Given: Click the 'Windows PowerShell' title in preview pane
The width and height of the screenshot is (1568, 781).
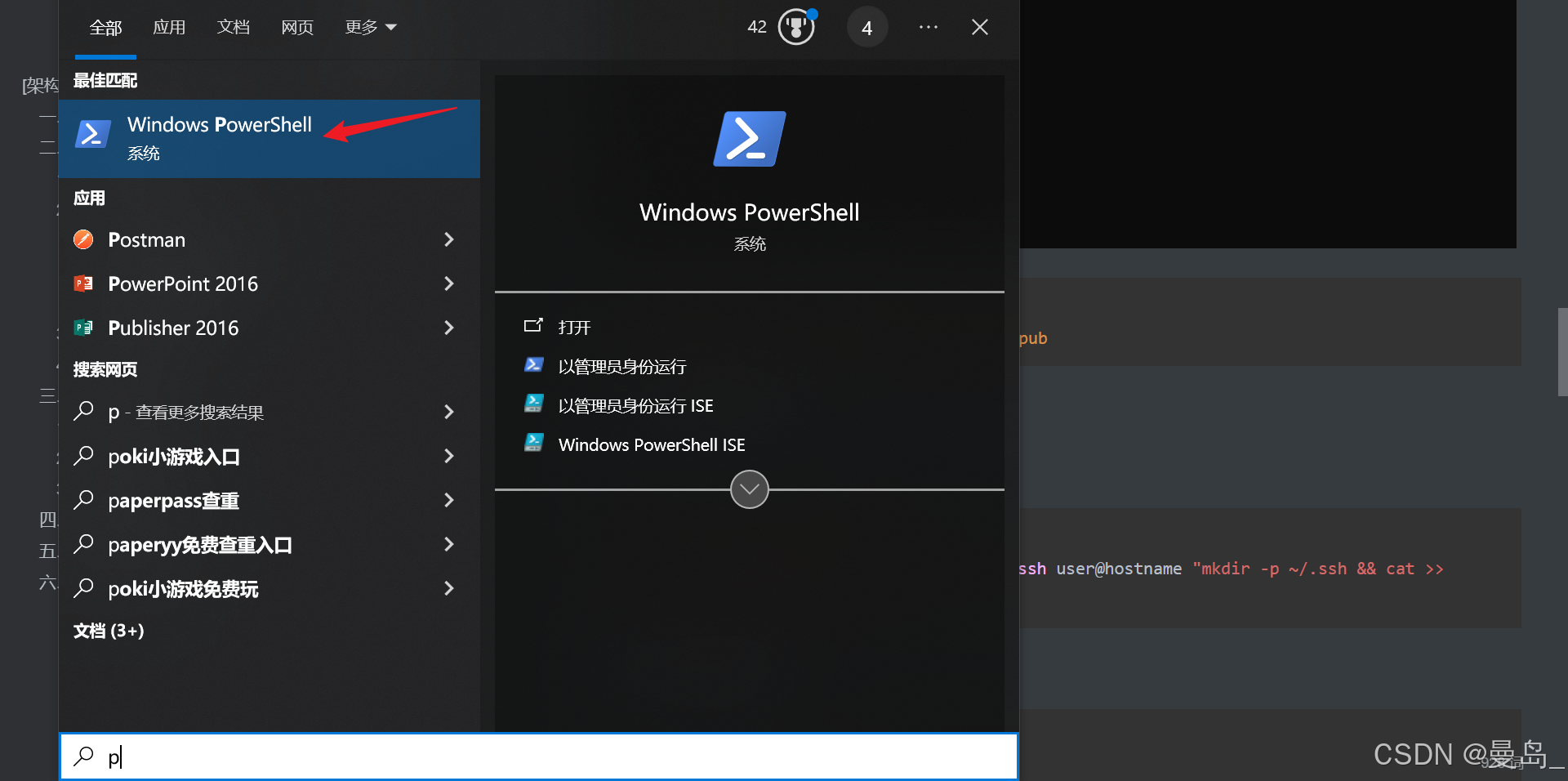Looking at the screenshot, I should (x=750, y=212).
